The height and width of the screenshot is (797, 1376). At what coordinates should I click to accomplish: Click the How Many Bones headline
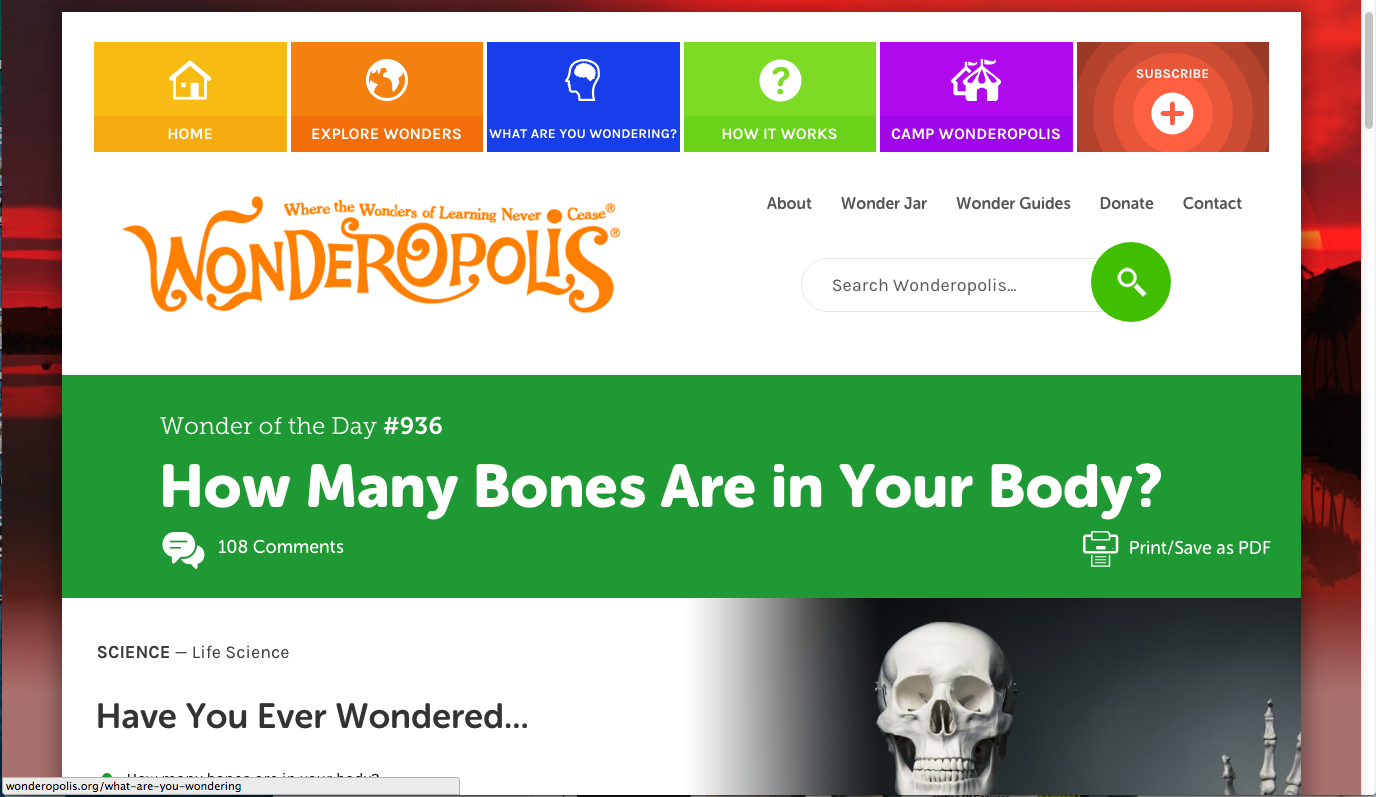point(661,487)
